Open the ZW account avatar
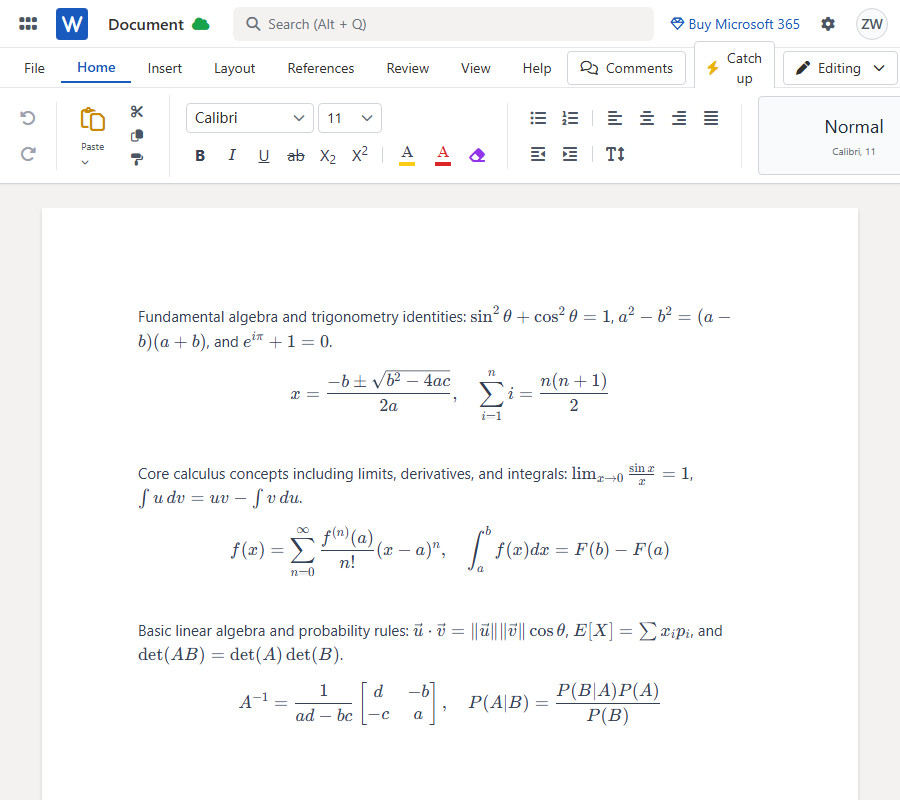The width and height of the screenshot is (900, 800). [871, 24]
